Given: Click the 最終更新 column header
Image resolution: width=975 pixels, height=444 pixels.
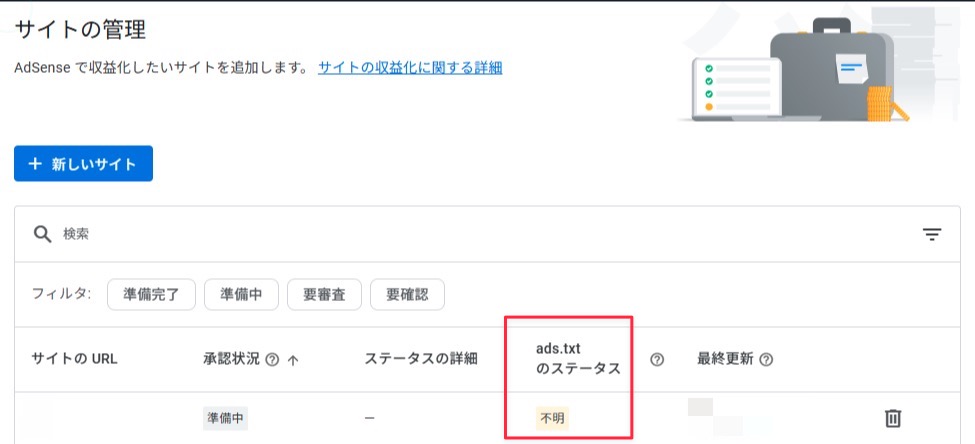Looking at the screenshot, I should pos(726,359).
